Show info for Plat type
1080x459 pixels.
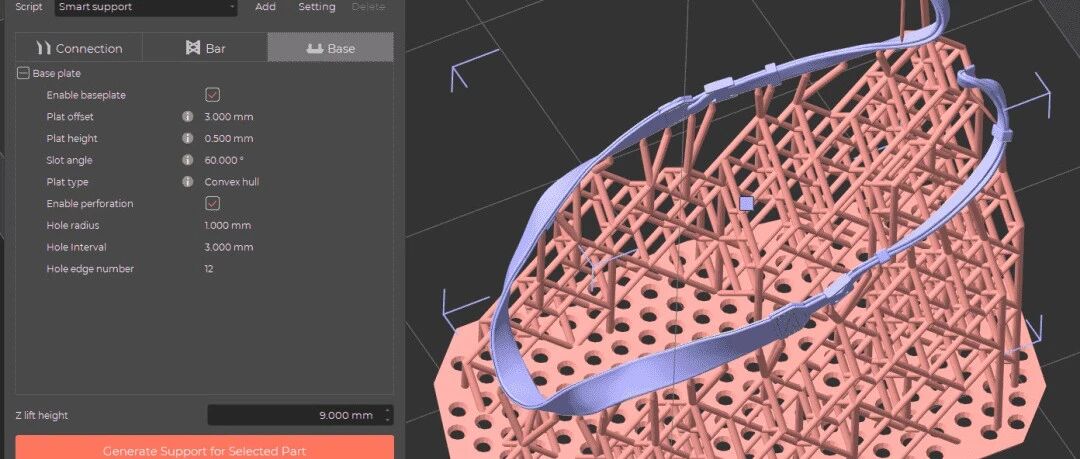click(x=187, y=182)
